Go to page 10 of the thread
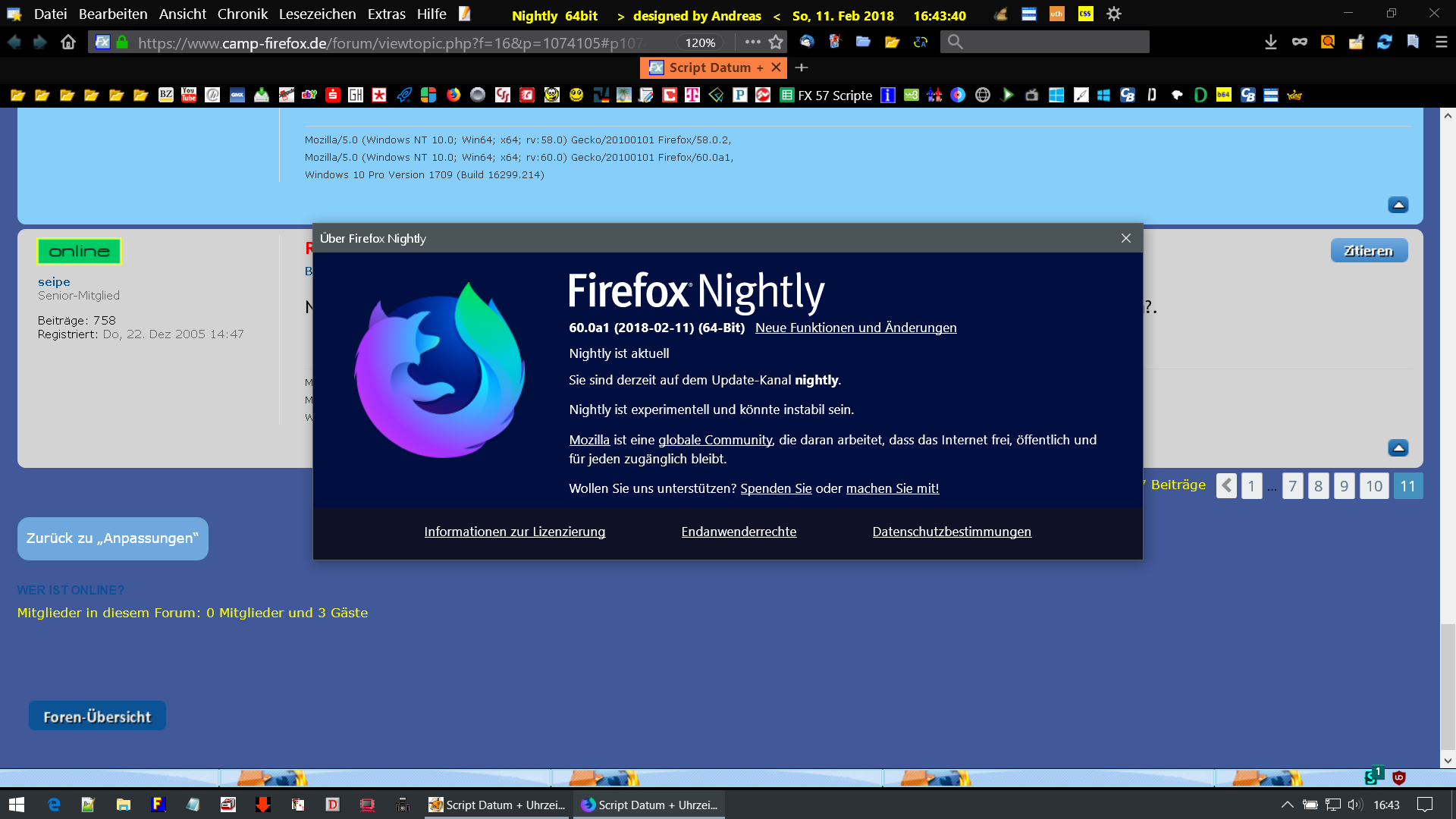This screenshot has width=1456, height=819. click(x=1373, y=486)
